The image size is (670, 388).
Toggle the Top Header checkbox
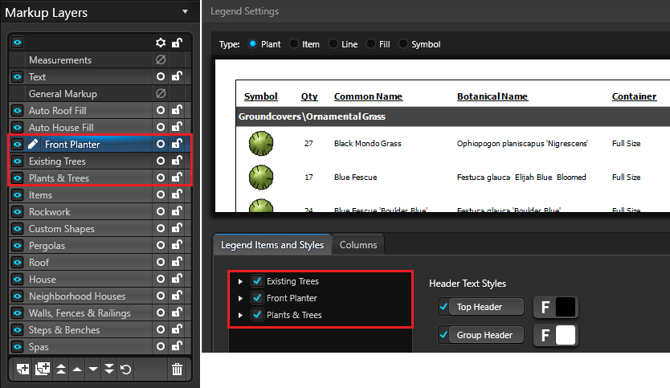point(444,306)
